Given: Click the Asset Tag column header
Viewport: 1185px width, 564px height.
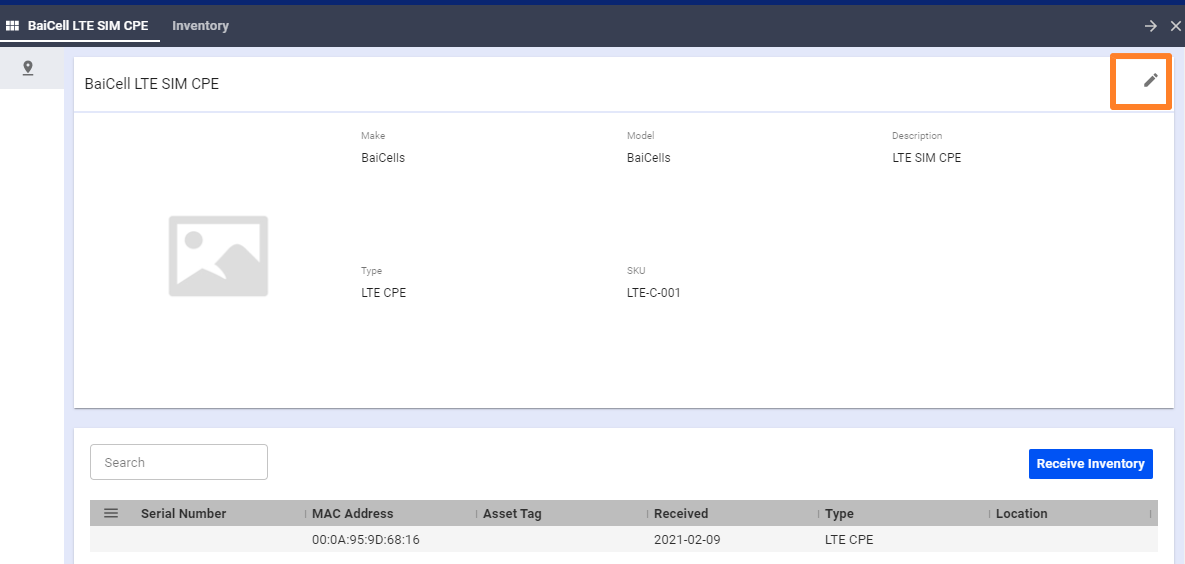Looking at the screenshot, I should point(512,513).
